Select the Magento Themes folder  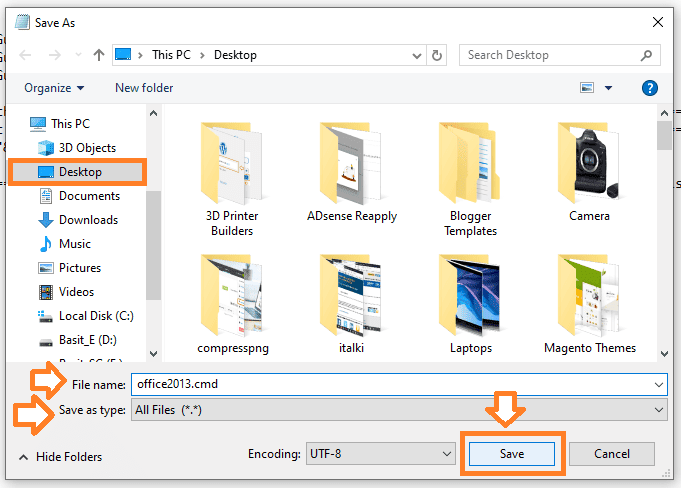point(590,304)
